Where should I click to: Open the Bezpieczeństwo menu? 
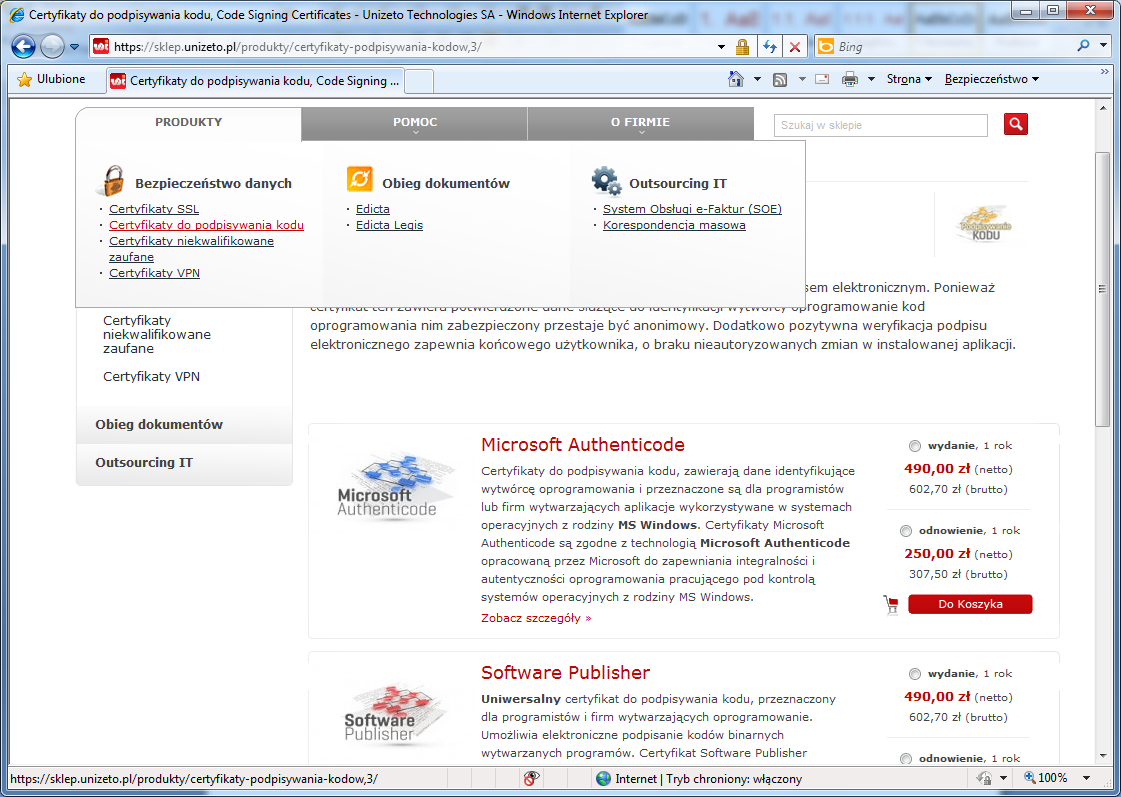(x=992, y=79)
